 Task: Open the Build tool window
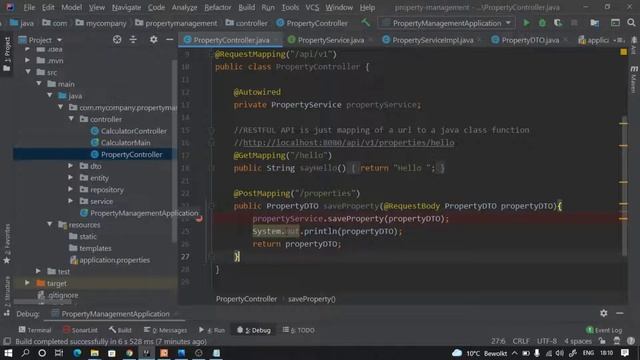[120, 330]
